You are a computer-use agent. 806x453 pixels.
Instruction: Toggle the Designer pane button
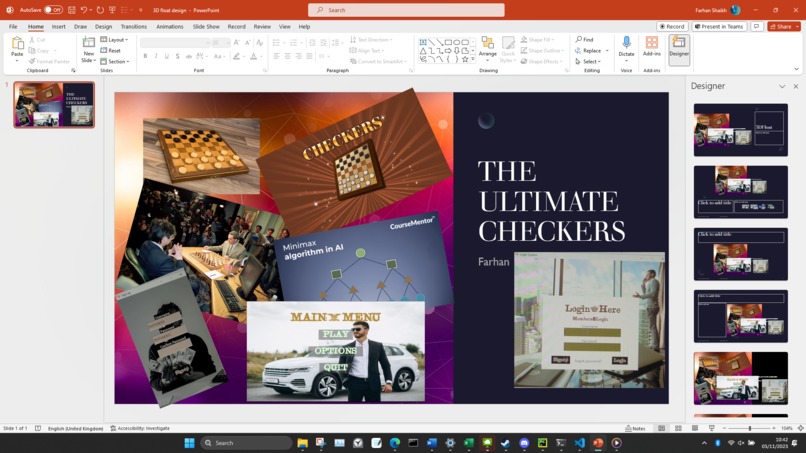pyautogui.click(x=679, y=49)
